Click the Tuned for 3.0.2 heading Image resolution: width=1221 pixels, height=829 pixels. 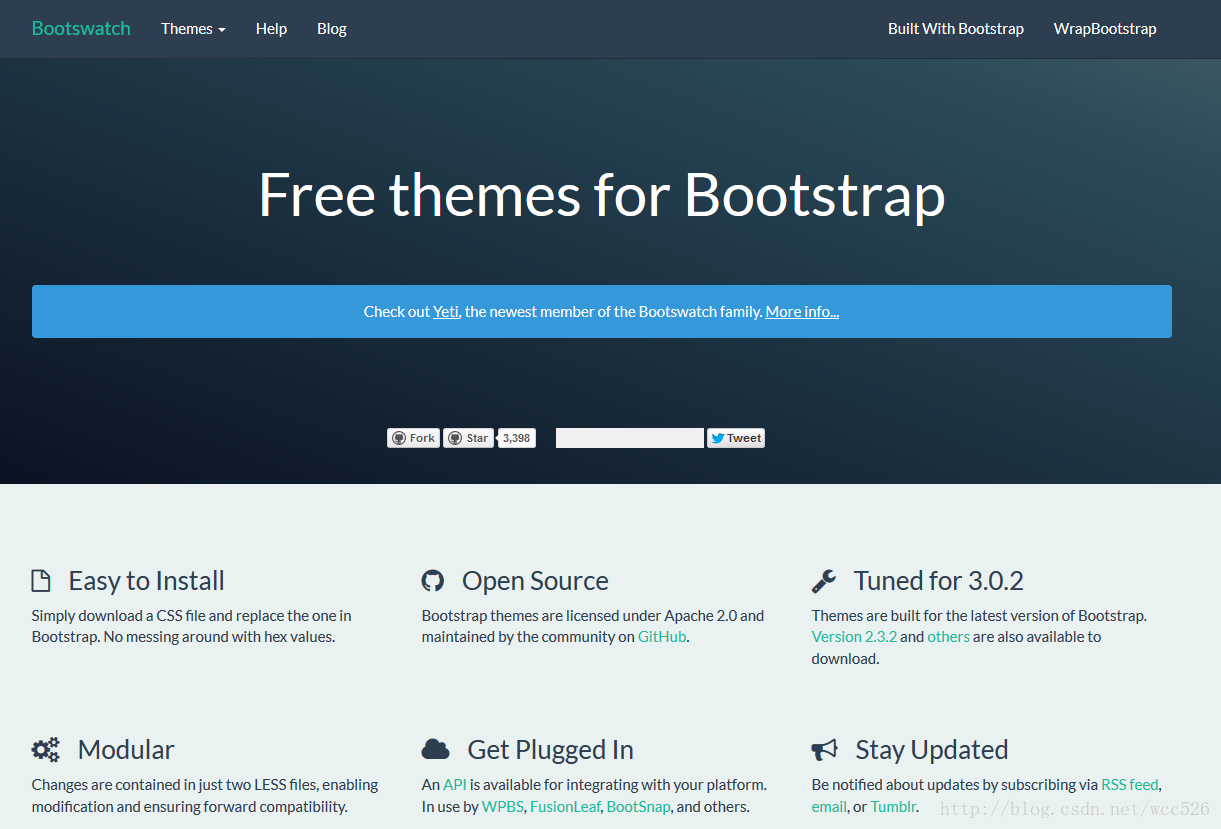click(939, 581)
